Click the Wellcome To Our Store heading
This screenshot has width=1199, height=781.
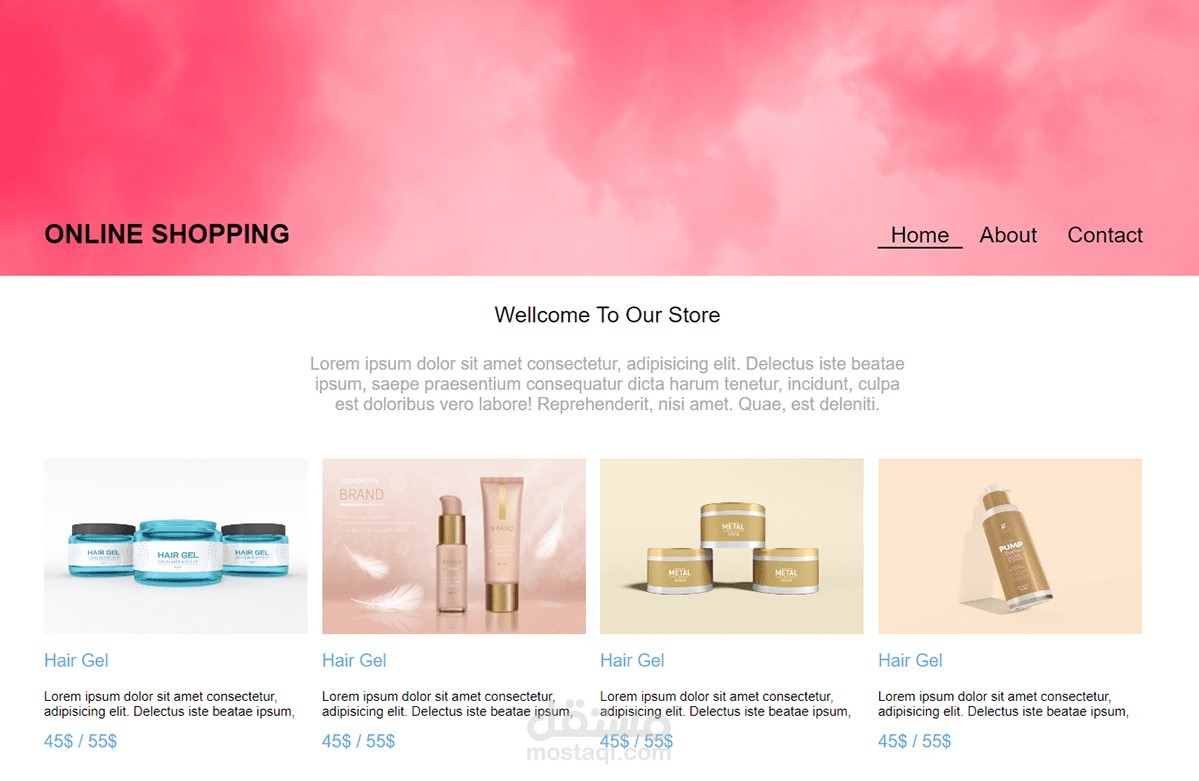point(607,315)
